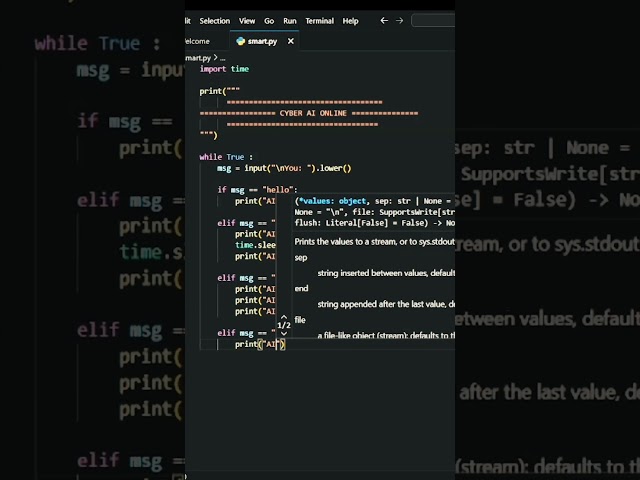The width and height of the screenshot is (640, 480).
Task: Click the breadcrumb ellipsis after smart.py
Action: pos(223,58)
